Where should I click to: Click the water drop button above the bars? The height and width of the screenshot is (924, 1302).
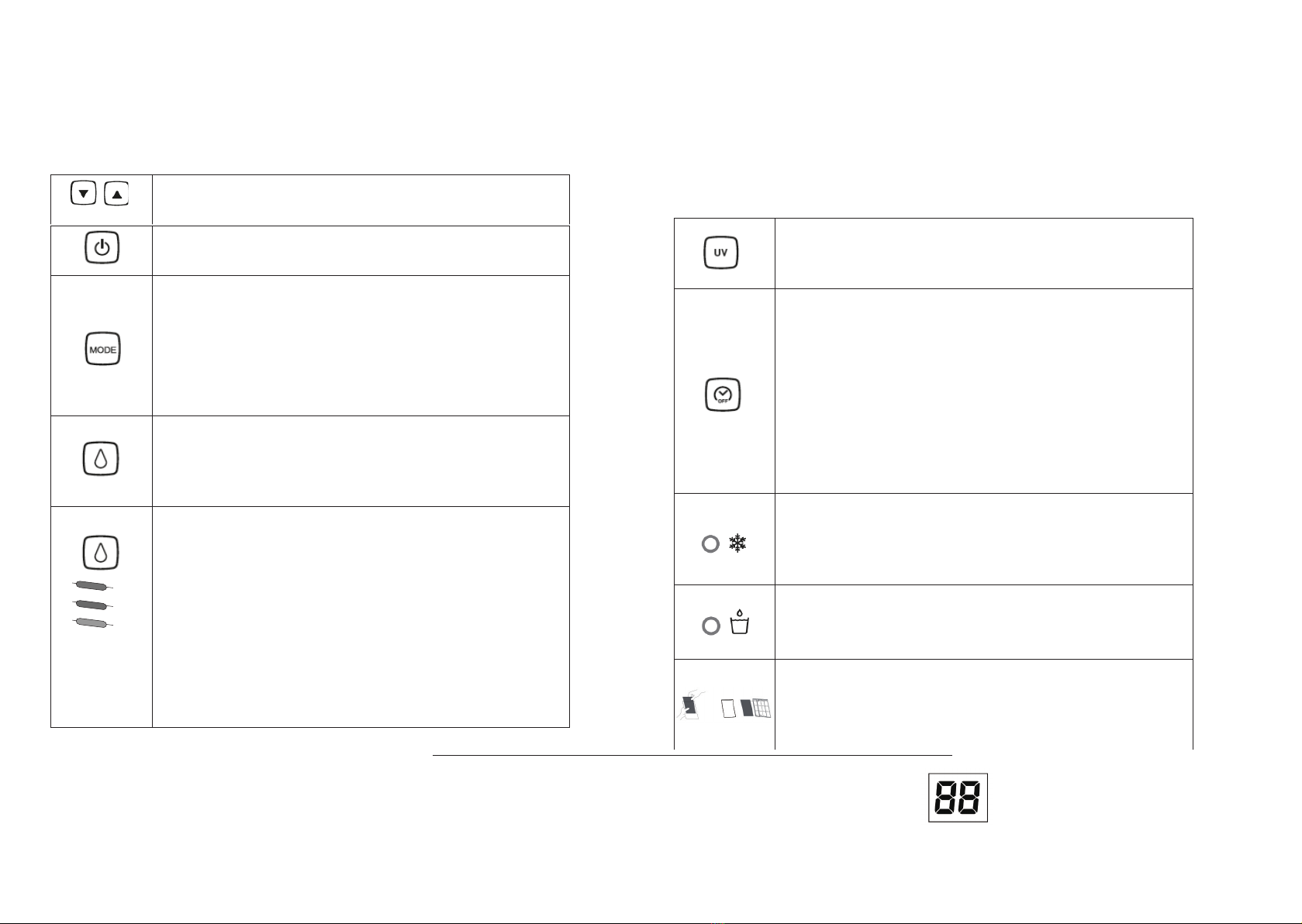tap(101, 553)
